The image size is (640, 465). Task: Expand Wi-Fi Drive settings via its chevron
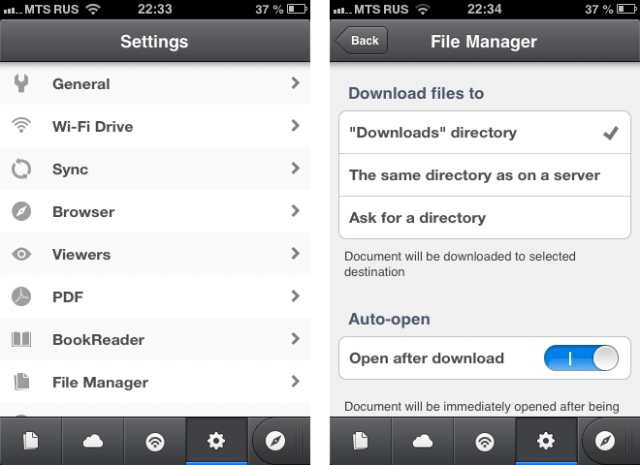tap(296, 126)
